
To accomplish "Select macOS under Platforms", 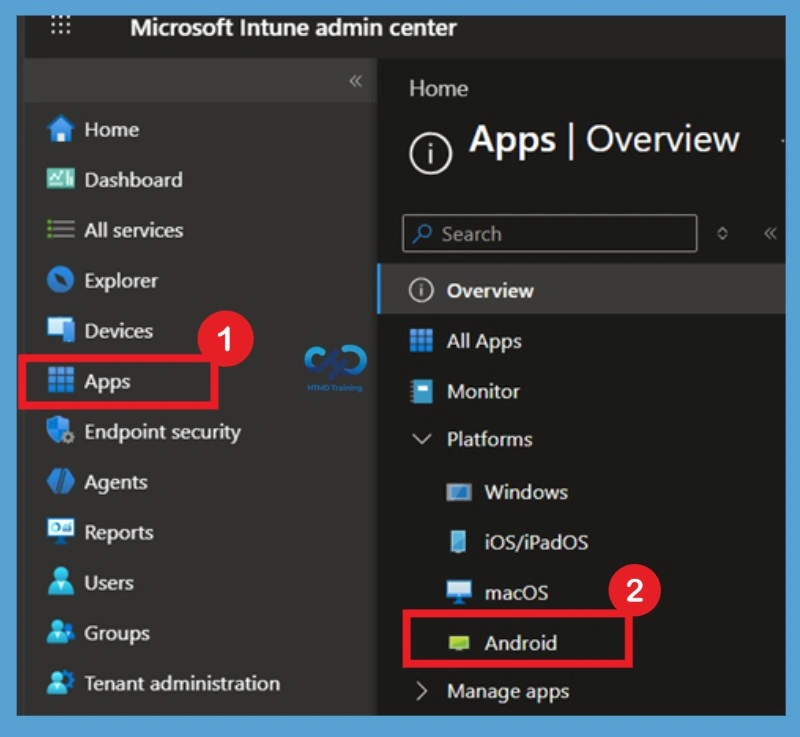I will 516,593.
